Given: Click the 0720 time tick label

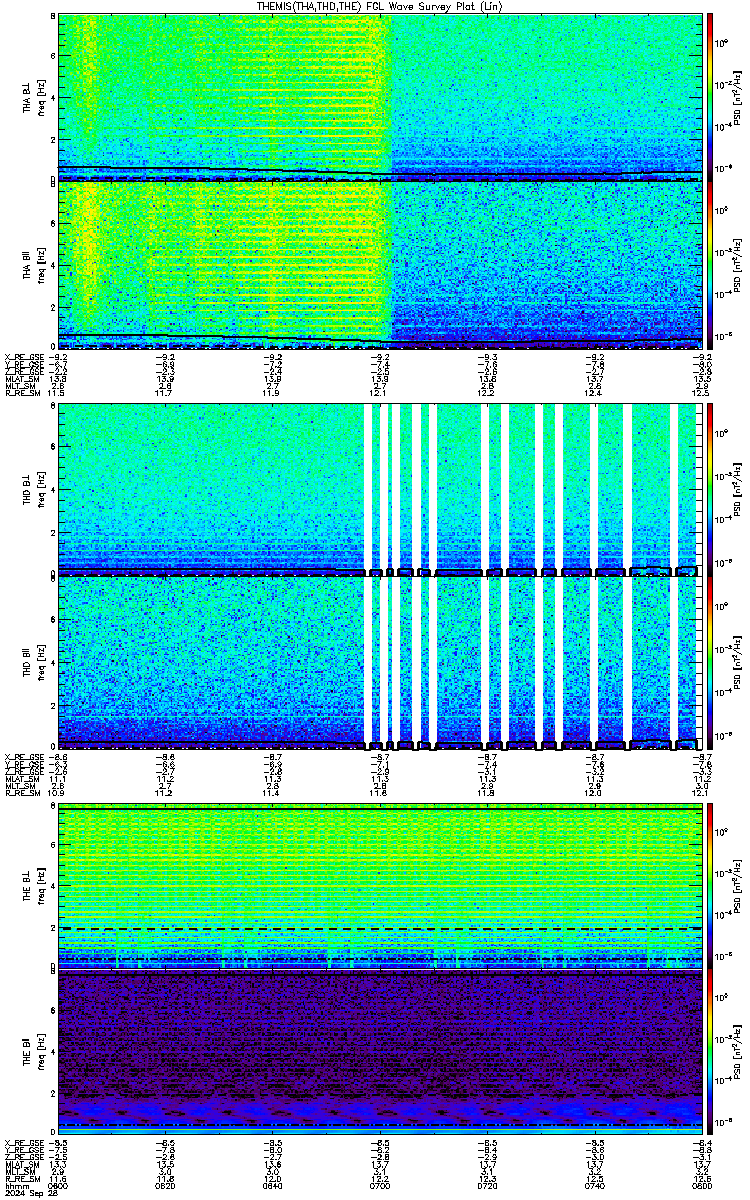Looking at the screenshot, I should point(487,1186).
